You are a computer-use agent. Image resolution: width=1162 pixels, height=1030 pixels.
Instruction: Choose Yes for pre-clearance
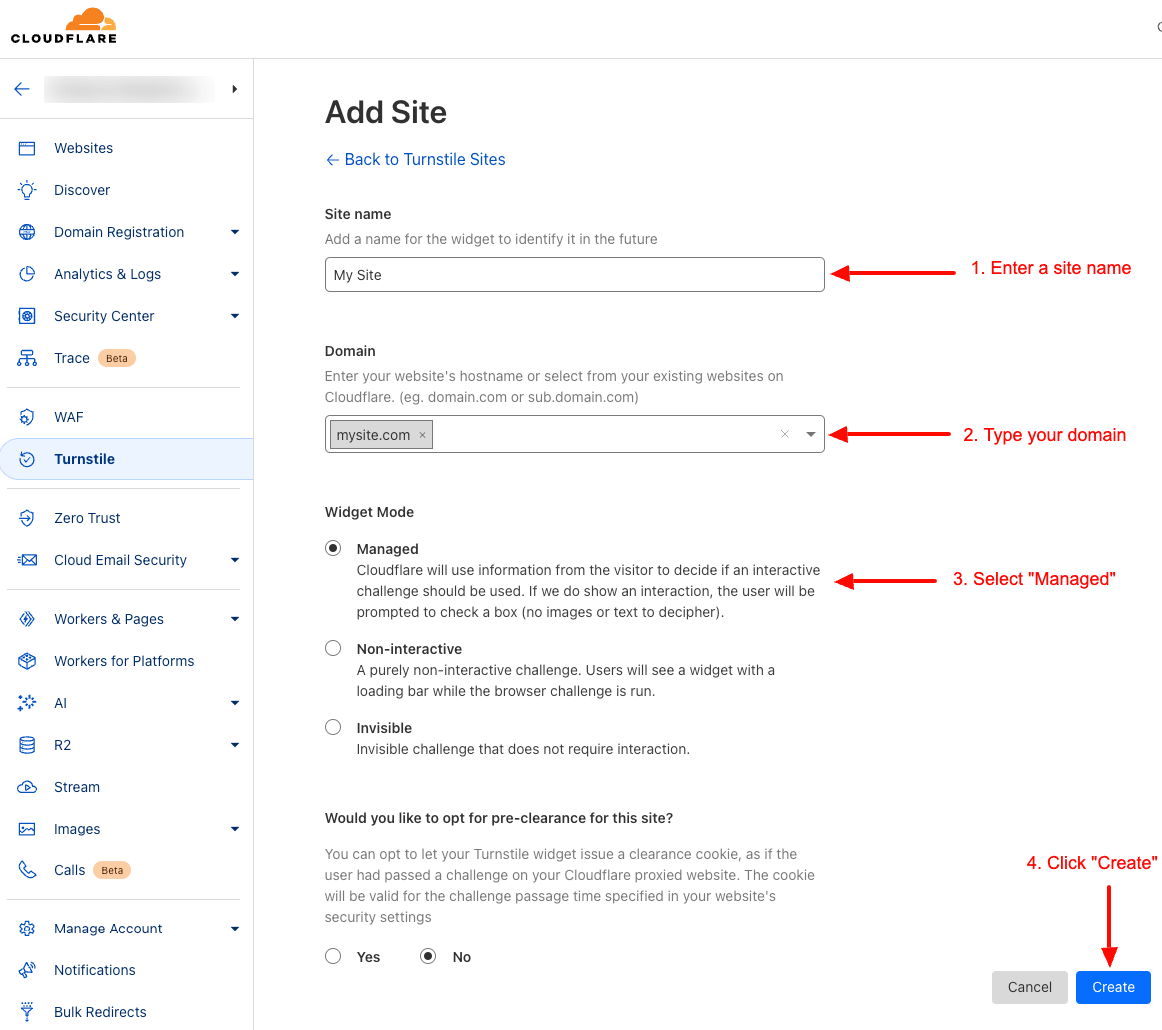tap(333, 956)
